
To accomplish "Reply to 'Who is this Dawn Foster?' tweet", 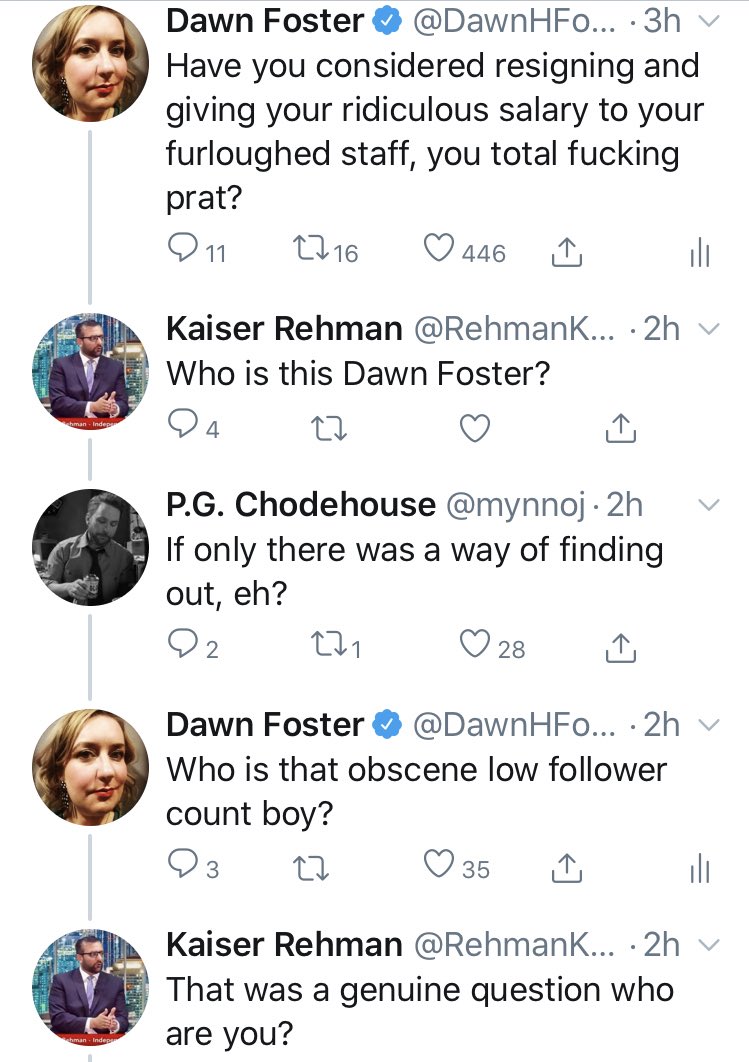I will tap(183, 429).
